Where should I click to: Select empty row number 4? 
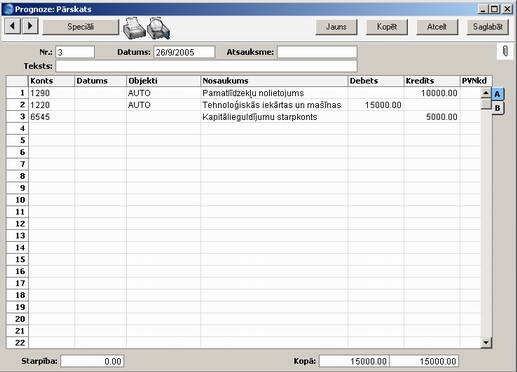[x=17, y=129]
